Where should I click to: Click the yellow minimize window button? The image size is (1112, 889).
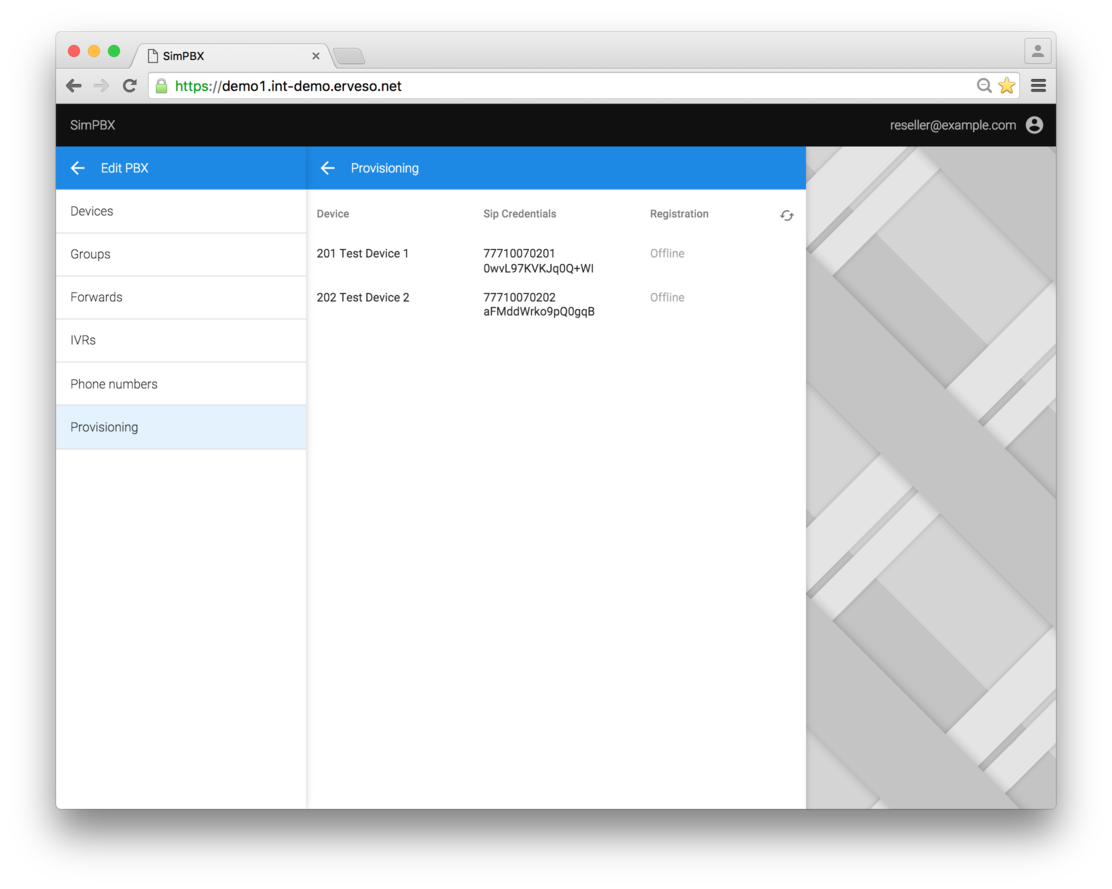94,51
